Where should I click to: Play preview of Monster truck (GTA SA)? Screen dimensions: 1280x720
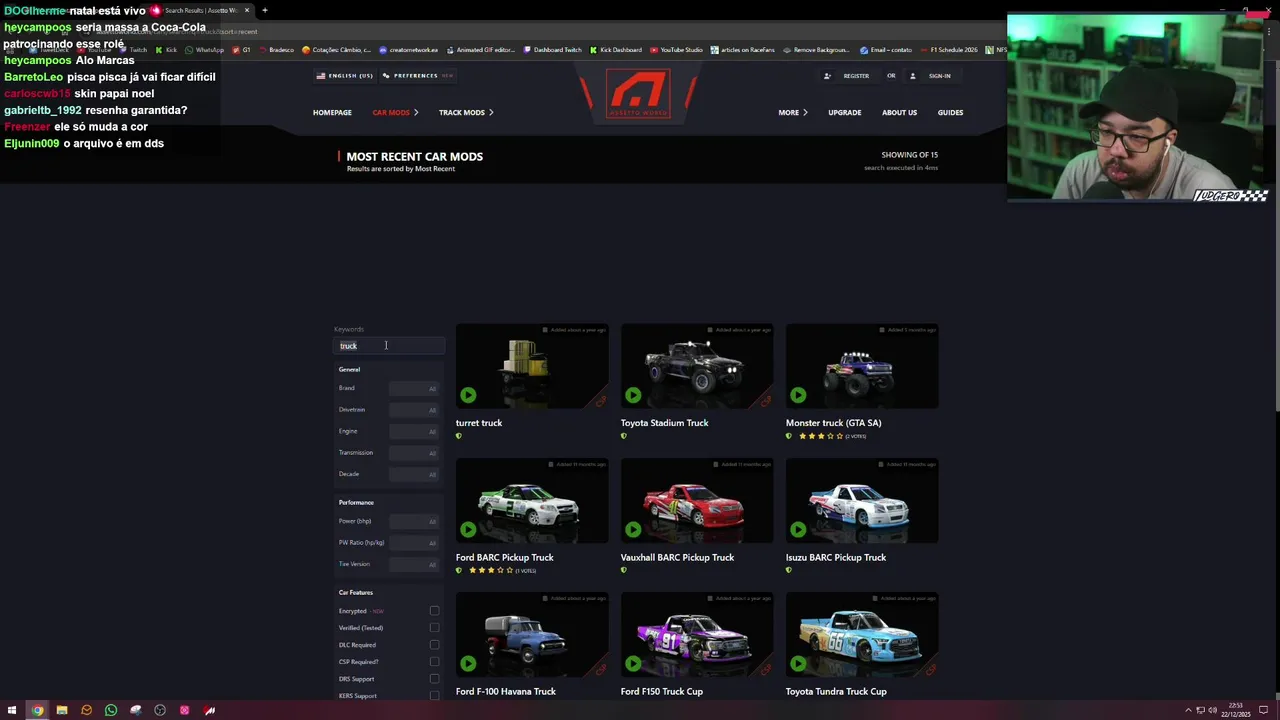coord(798,395)
